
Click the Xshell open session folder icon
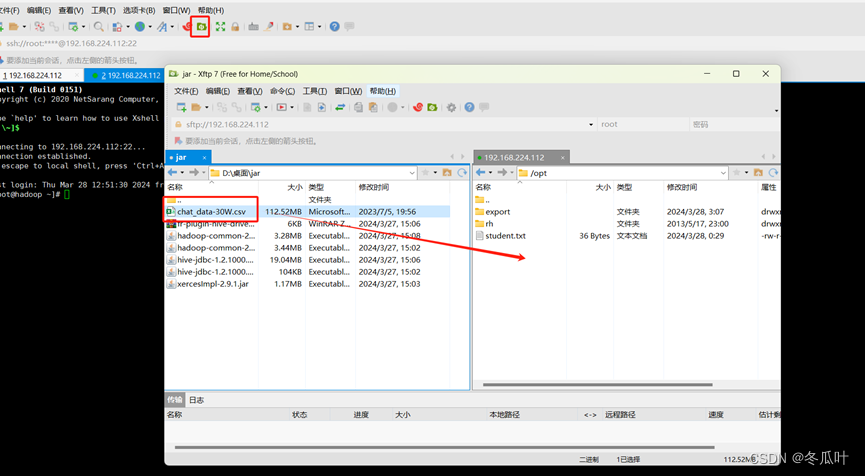(14, 26)
